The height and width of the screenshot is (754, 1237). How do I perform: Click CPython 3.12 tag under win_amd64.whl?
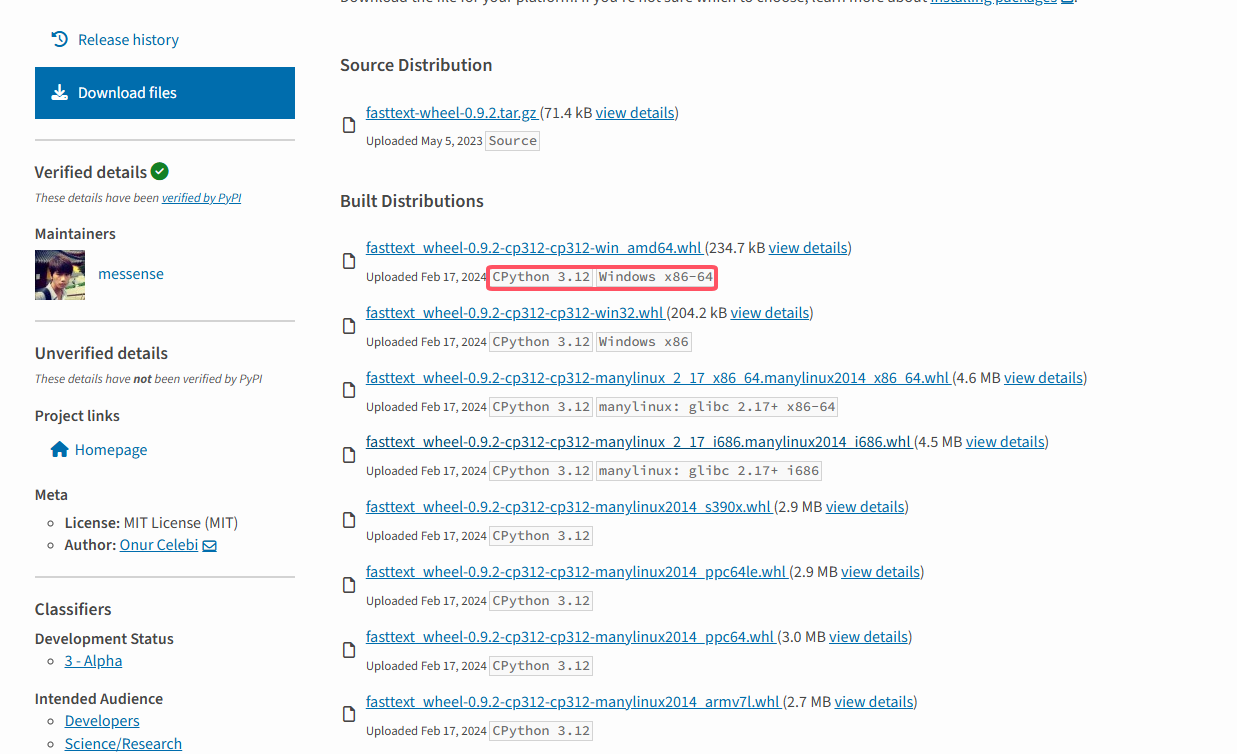541,277
